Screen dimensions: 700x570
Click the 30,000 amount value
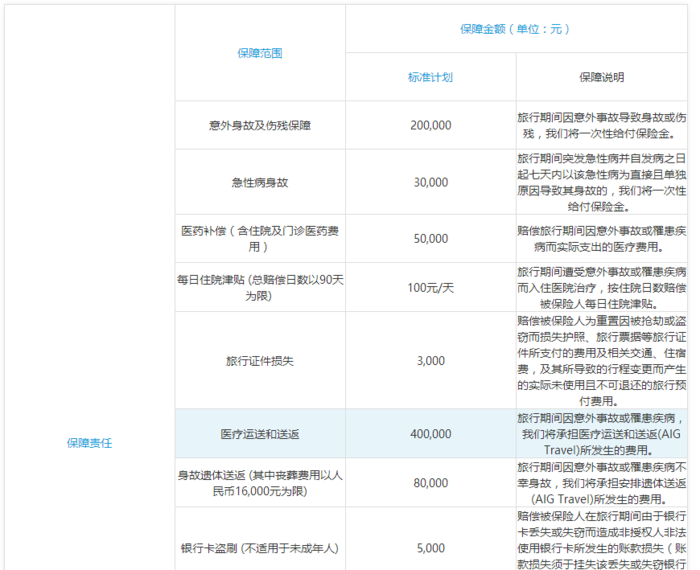tap(430, 182)
